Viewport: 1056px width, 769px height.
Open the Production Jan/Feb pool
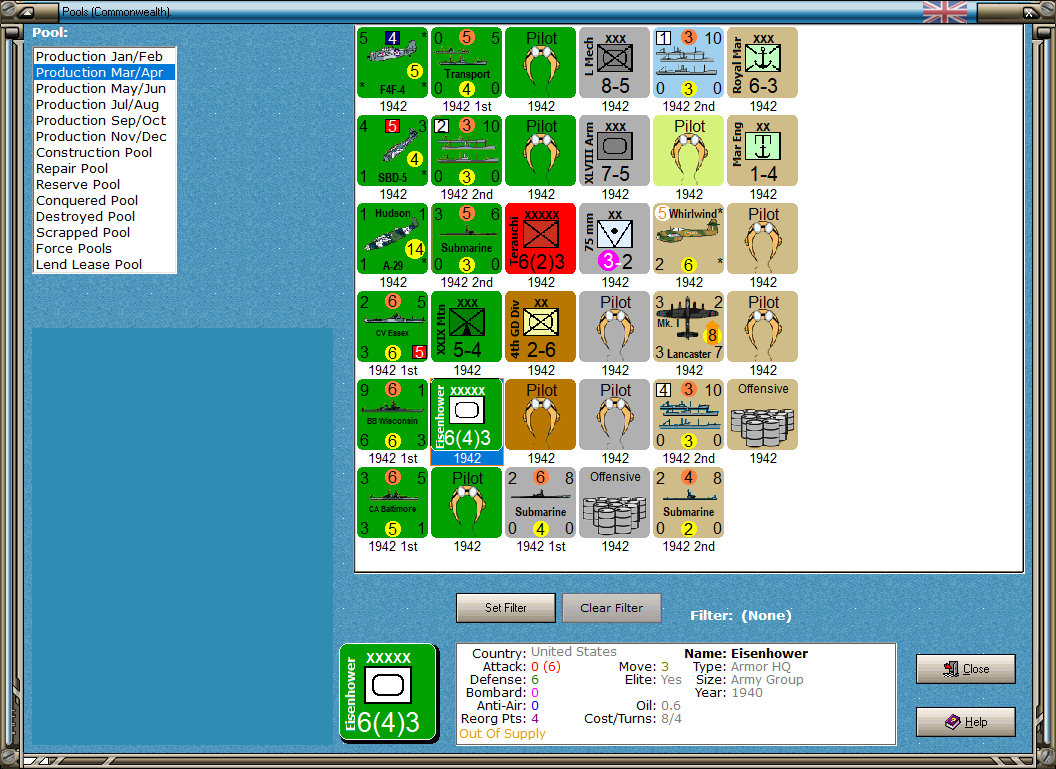(104, 57)
